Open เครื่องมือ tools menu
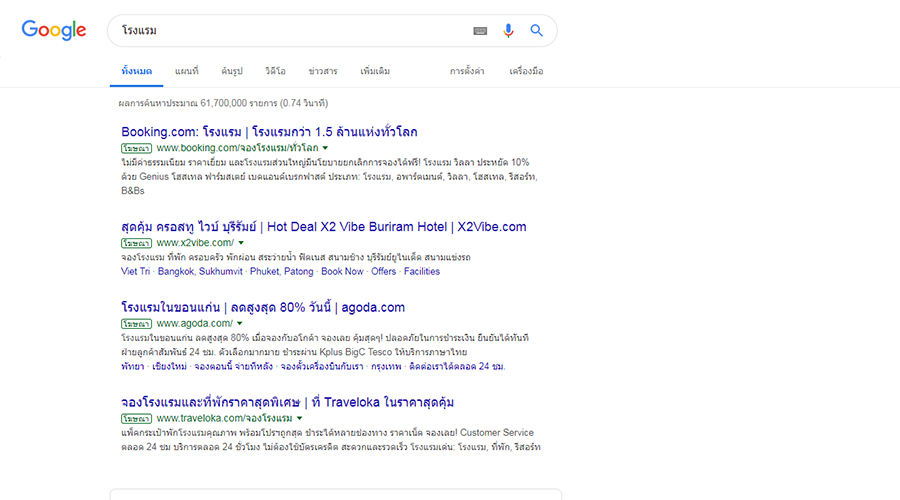The height and width of the screenshot is (500, 900). click(x=526, y=71)
